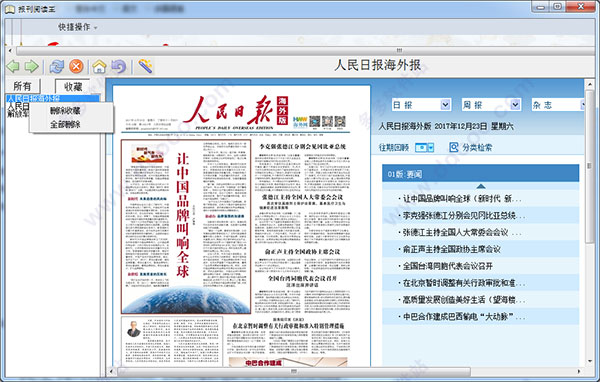Screen dimensions: 600x382
Task: Open article 俞正声主持全国政协主席会议
Action: [451, 249]
